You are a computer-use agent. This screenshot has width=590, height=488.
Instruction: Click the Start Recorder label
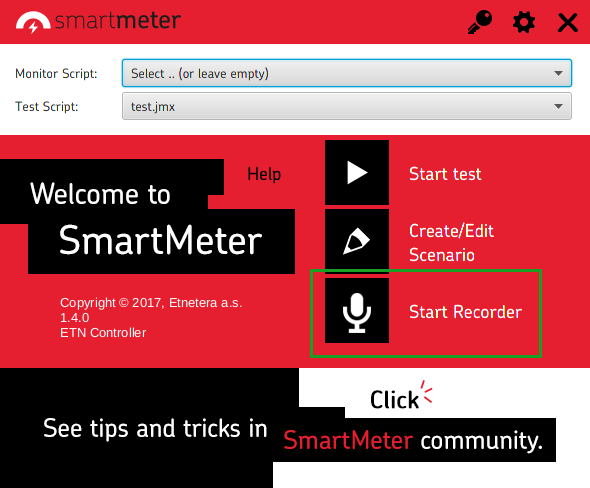465,312
